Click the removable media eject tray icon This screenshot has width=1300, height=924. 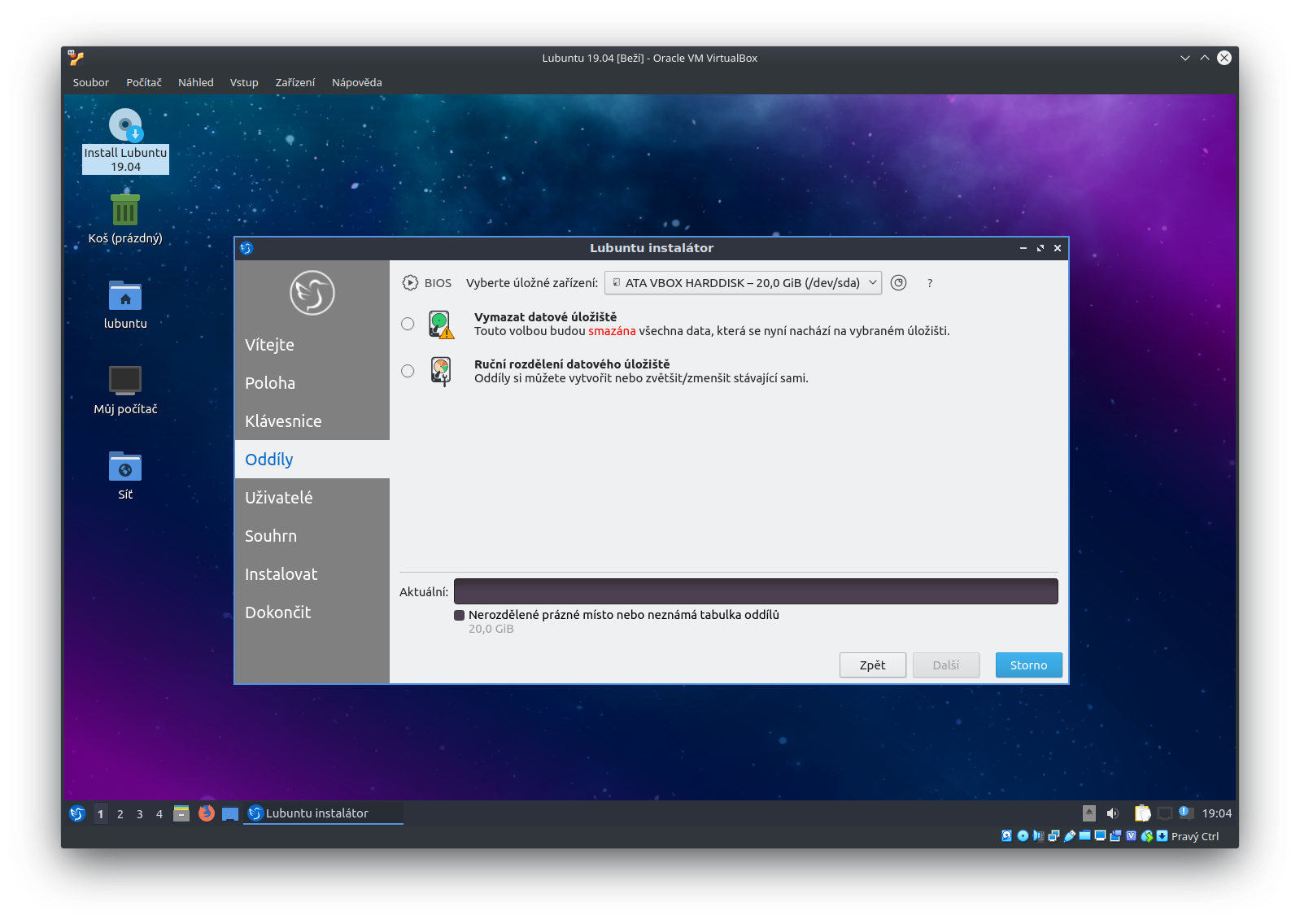(1089, 813)
